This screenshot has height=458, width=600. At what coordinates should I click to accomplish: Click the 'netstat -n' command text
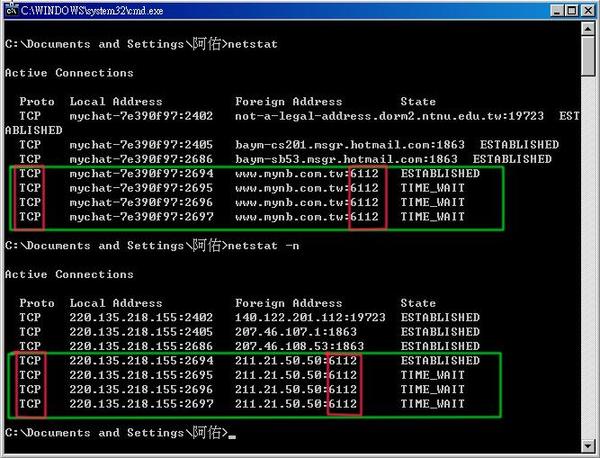tap(263, 246)
